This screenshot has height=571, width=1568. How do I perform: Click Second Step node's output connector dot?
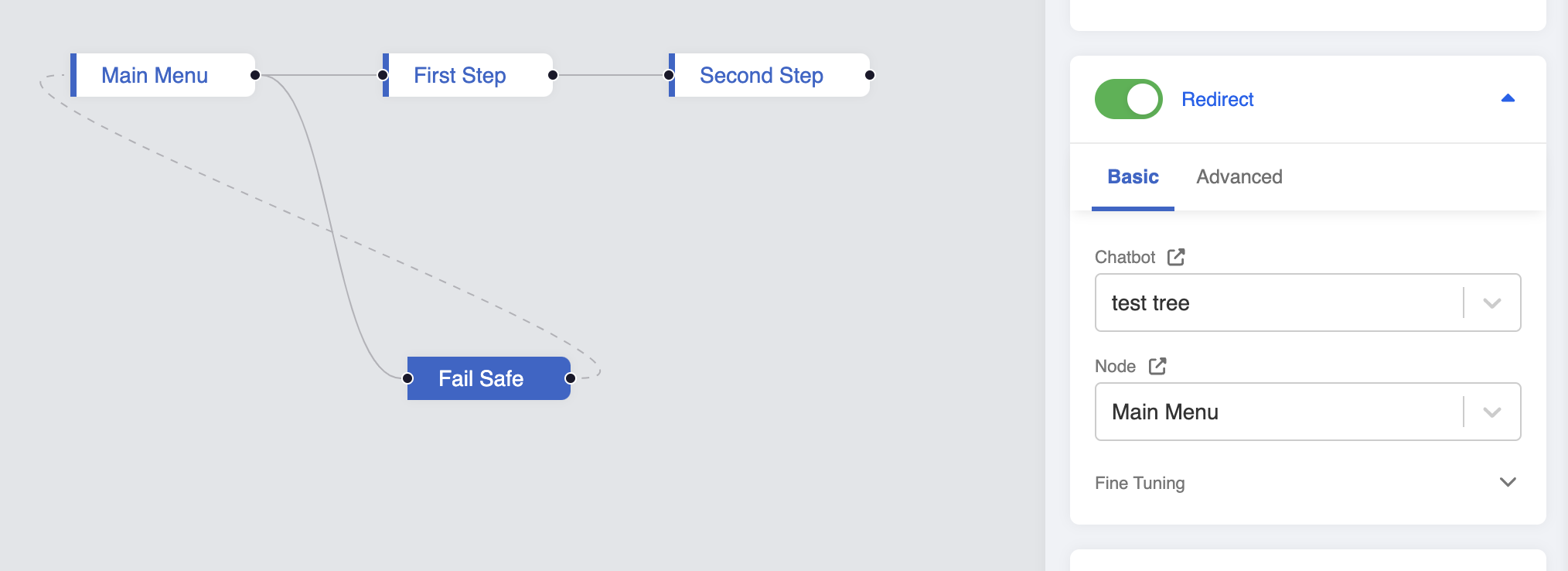point(870,75)
